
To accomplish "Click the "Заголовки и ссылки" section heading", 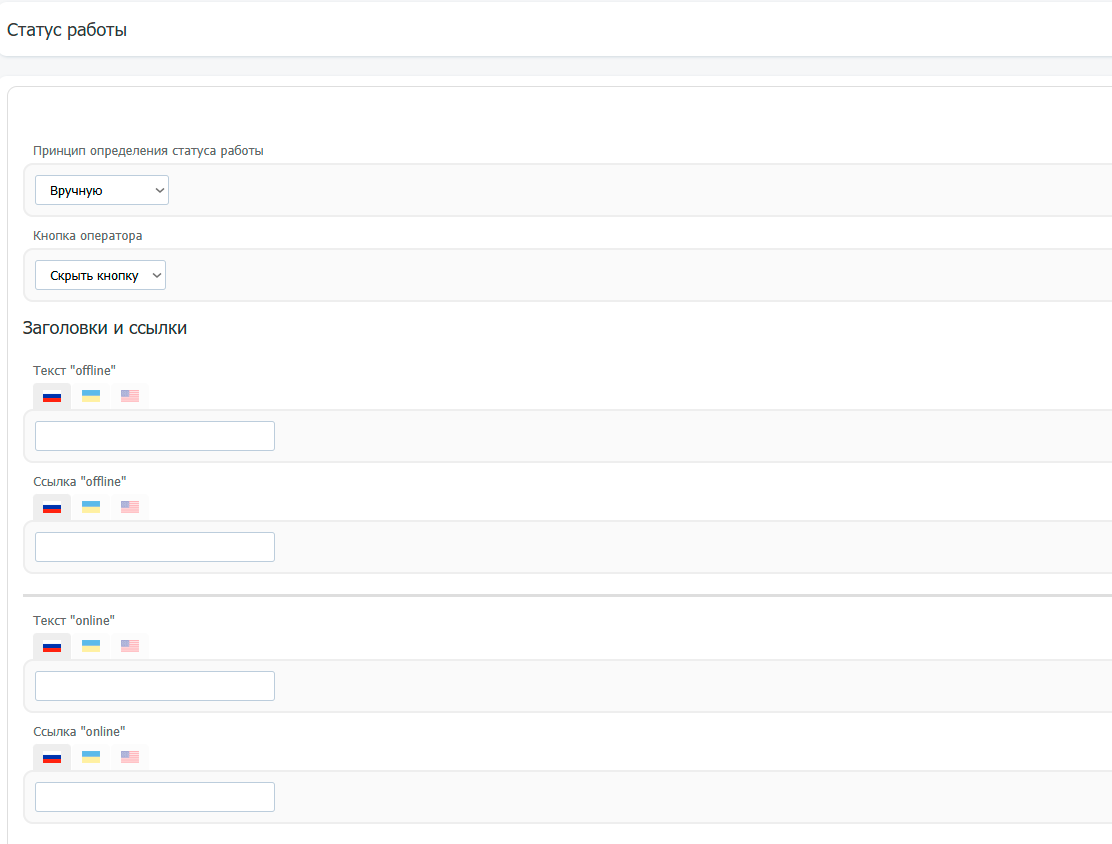I will (105, 328).
